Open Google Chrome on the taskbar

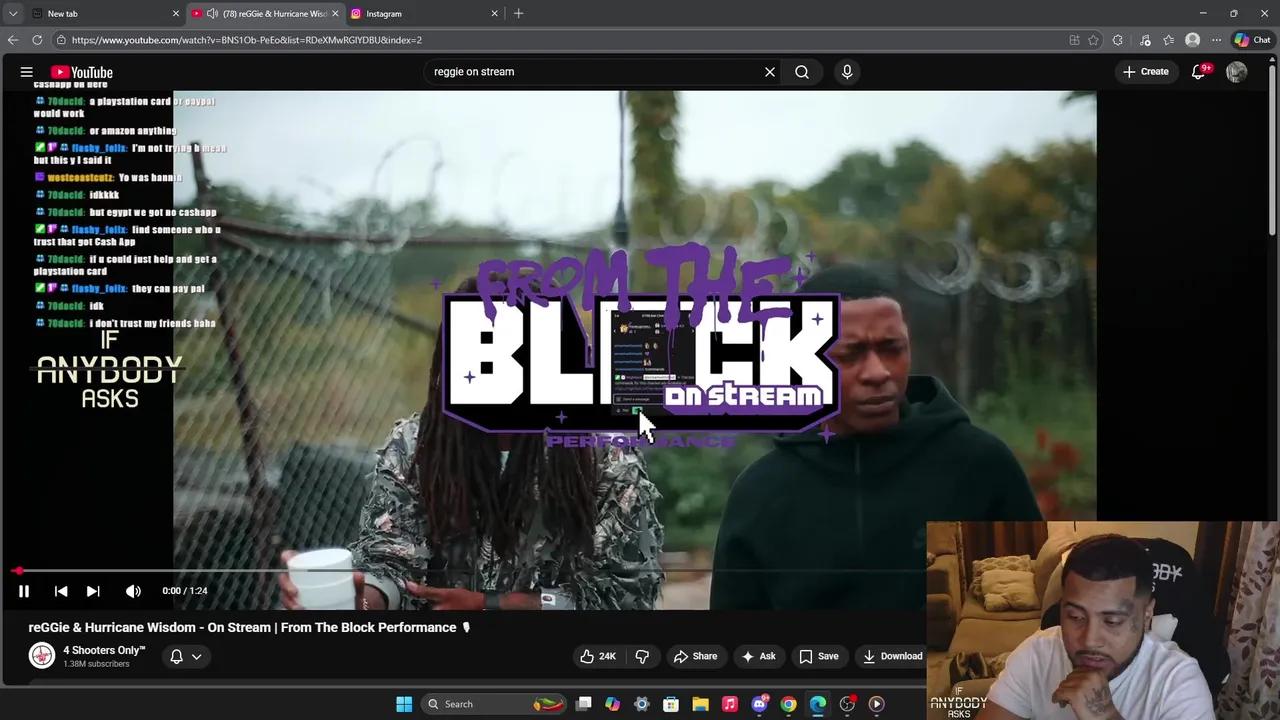click(788, 704)
